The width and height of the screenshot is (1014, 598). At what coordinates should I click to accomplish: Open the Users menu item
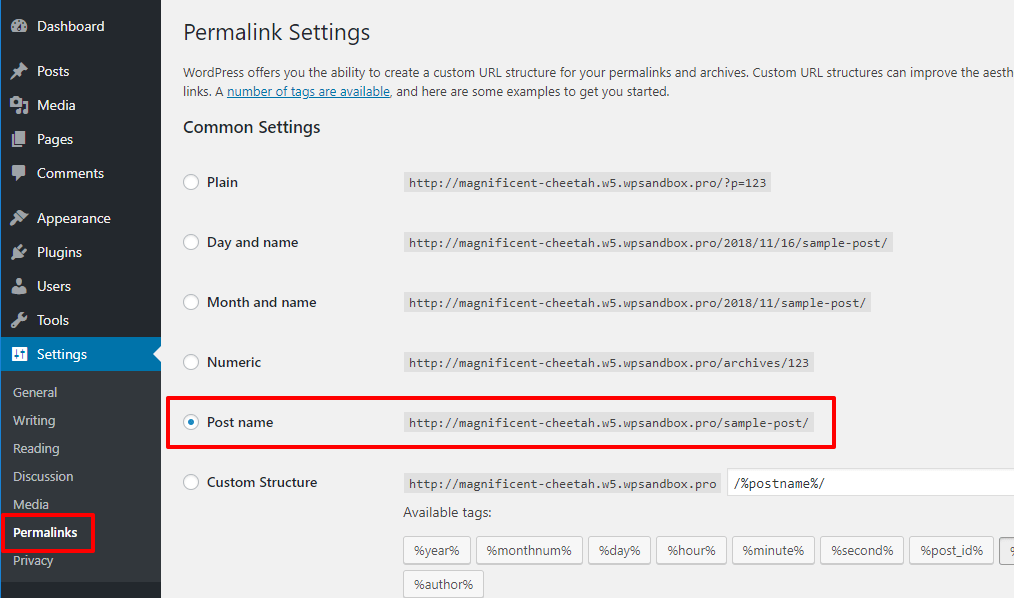[x=54, y=286]
